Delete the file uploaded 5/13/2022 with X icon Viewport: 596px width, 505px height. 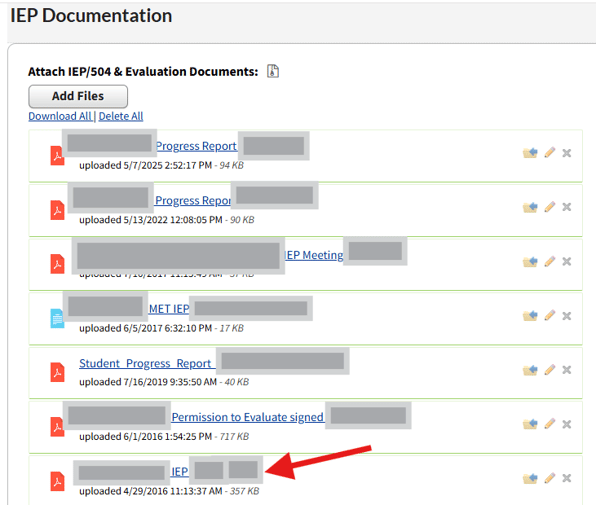567,207
